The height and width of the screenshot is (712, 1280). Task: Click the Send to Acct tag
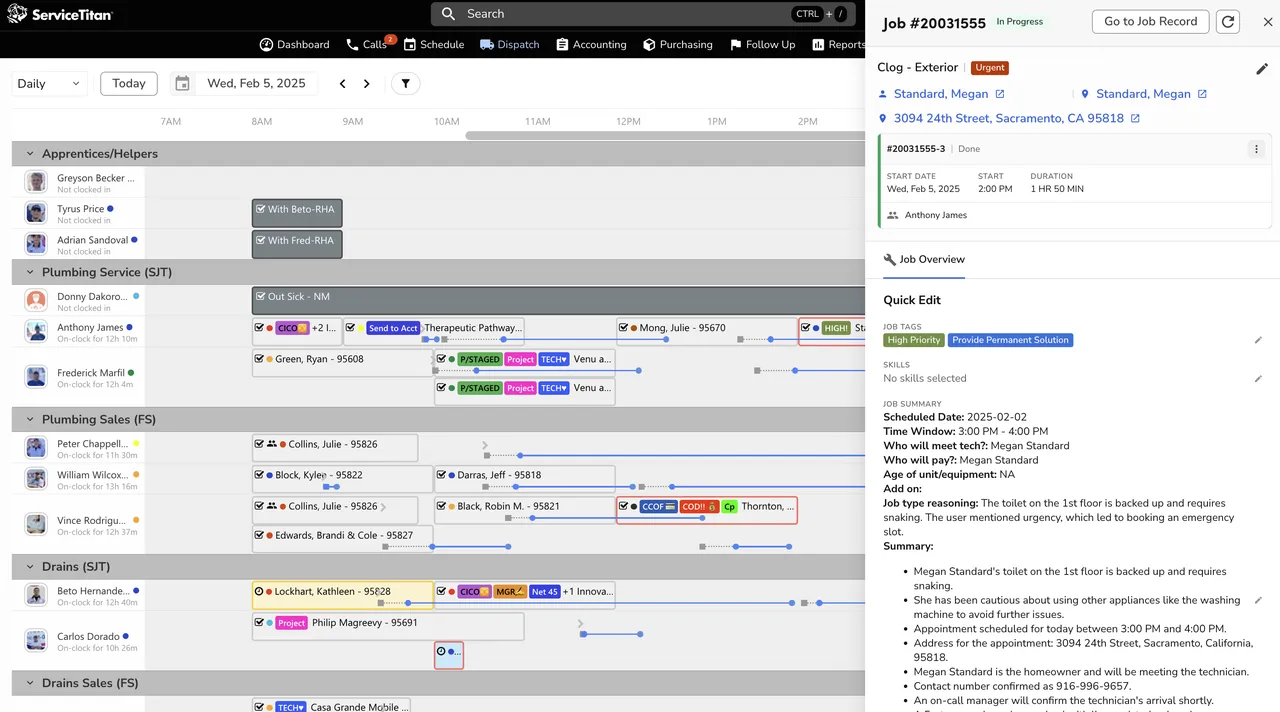pyautogui.click(x=393, y=328)
